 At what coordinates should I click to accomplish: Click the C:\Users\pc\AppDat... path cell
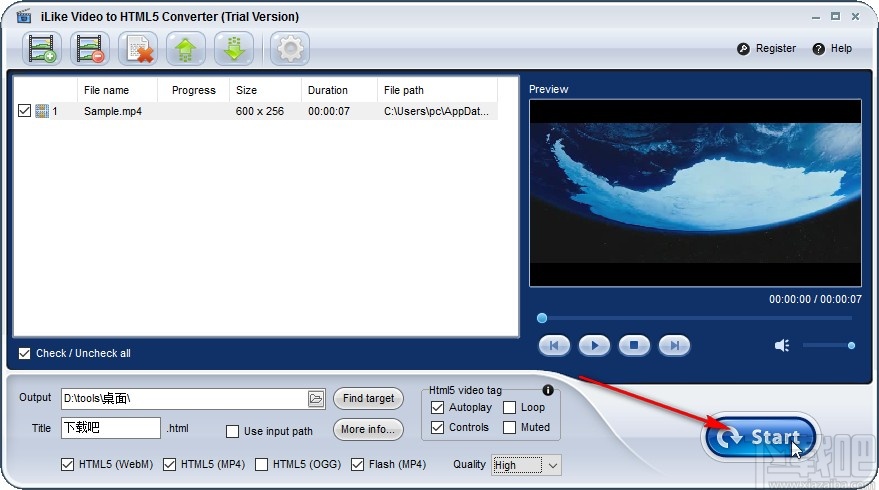(436, 111)
